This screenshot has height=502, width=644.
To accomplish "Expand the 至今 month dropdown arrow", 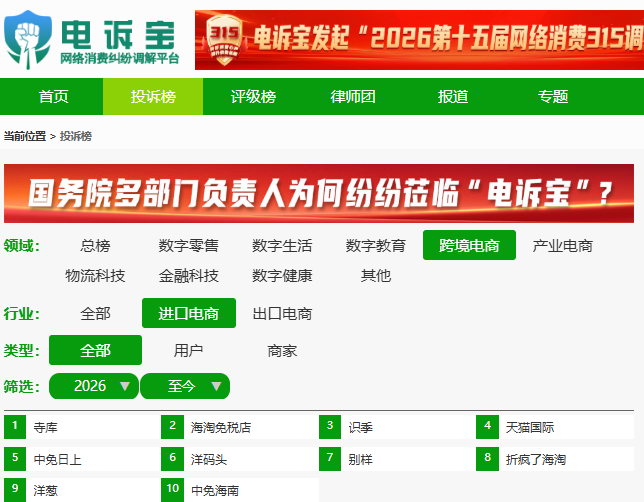I will tap(216, 386).
